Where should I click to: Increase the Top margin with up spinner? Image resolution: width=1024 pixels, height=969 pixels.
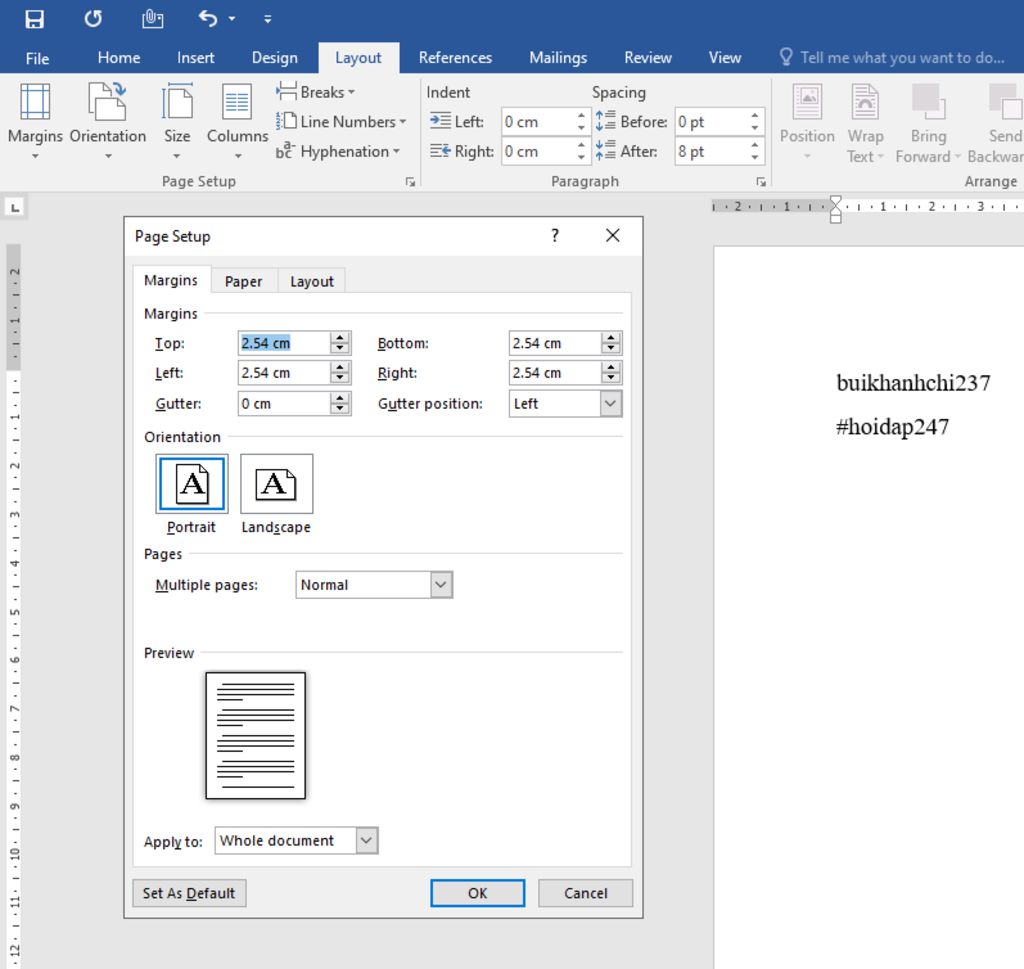click(340, 338)
